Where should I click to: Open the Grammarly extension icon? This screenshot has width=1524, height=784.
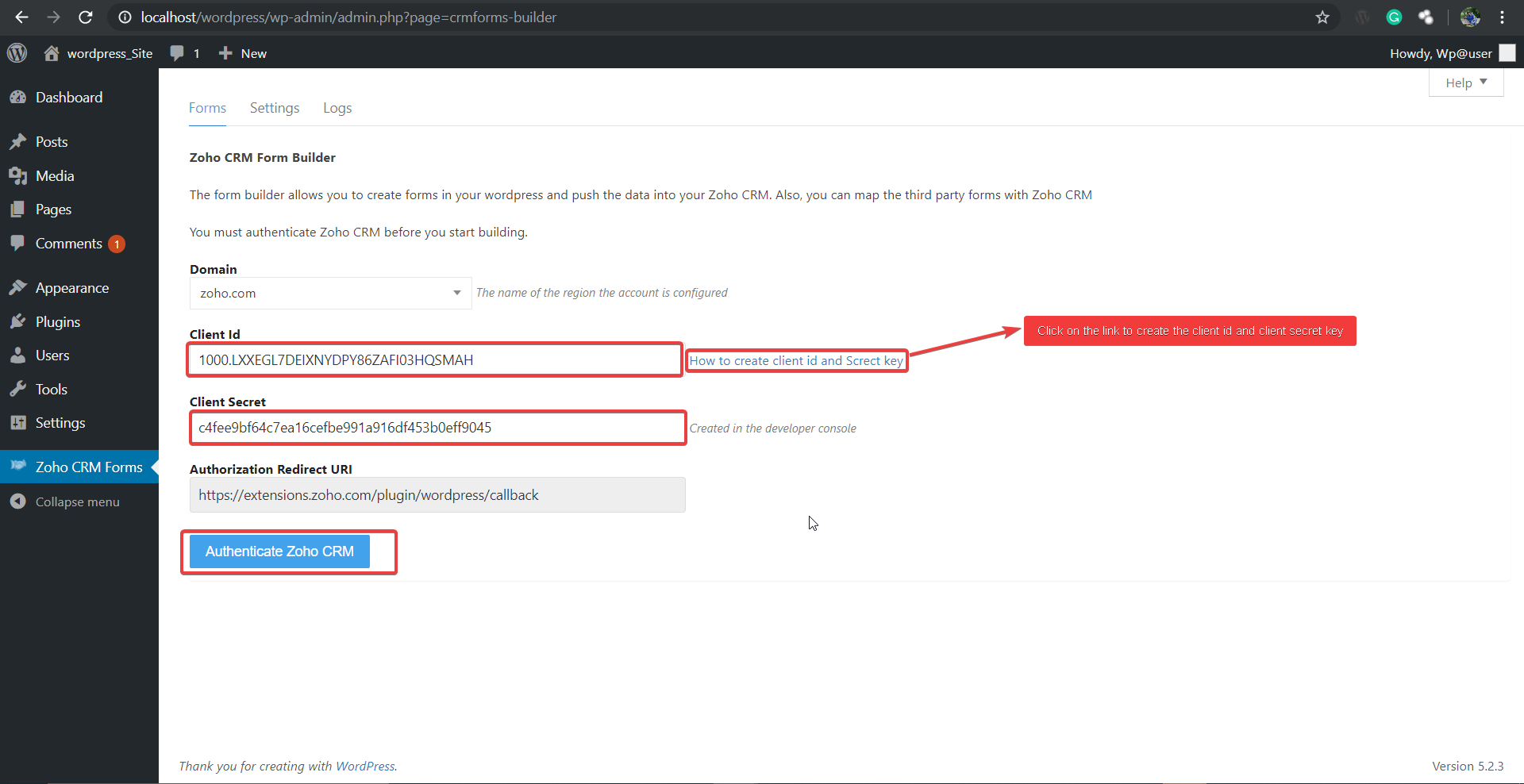click(x=1394, y=17)
